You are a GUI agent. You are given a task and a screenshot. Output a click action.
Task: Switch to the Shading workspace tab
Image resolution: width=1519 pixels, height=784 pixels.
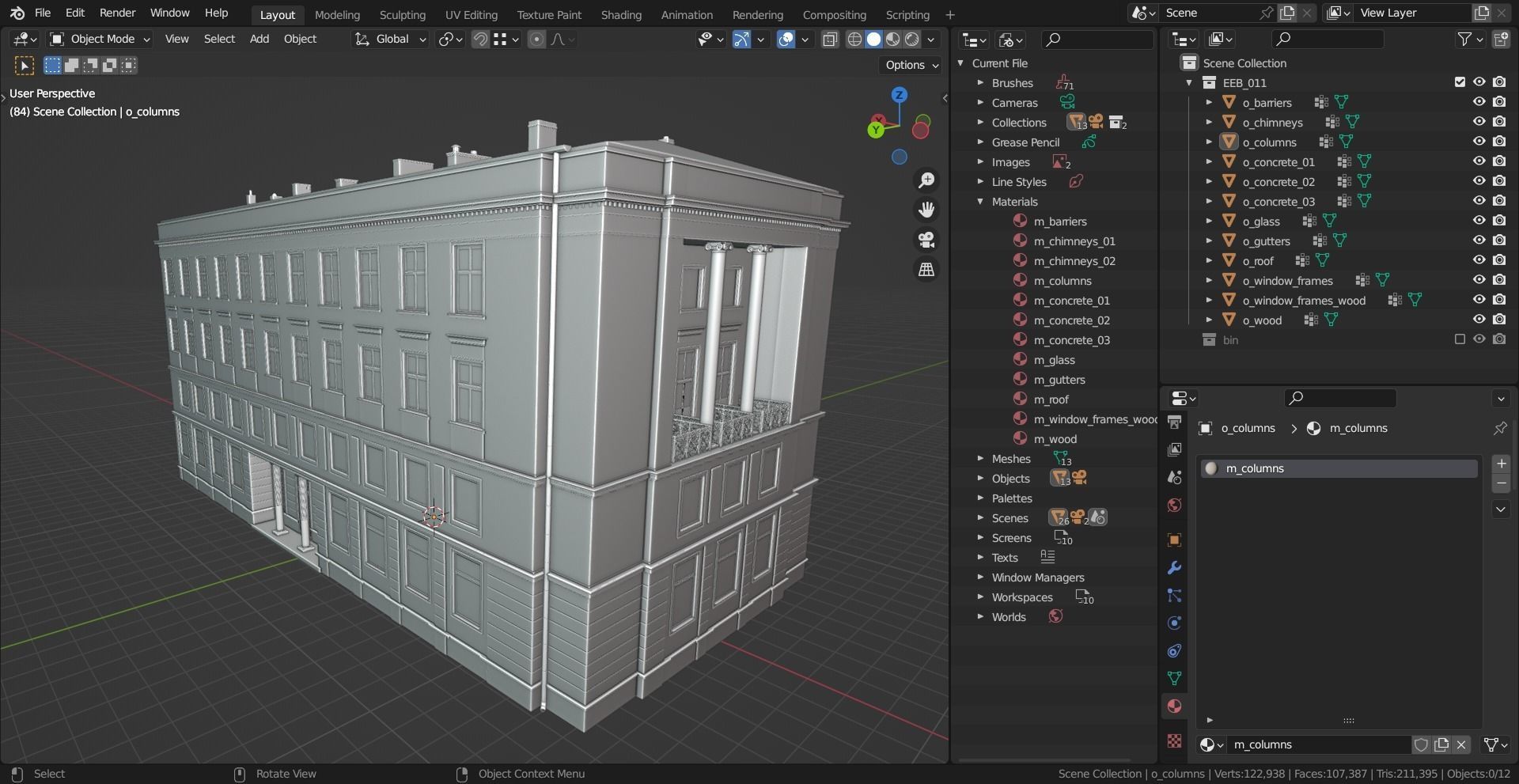coord(621,14)
